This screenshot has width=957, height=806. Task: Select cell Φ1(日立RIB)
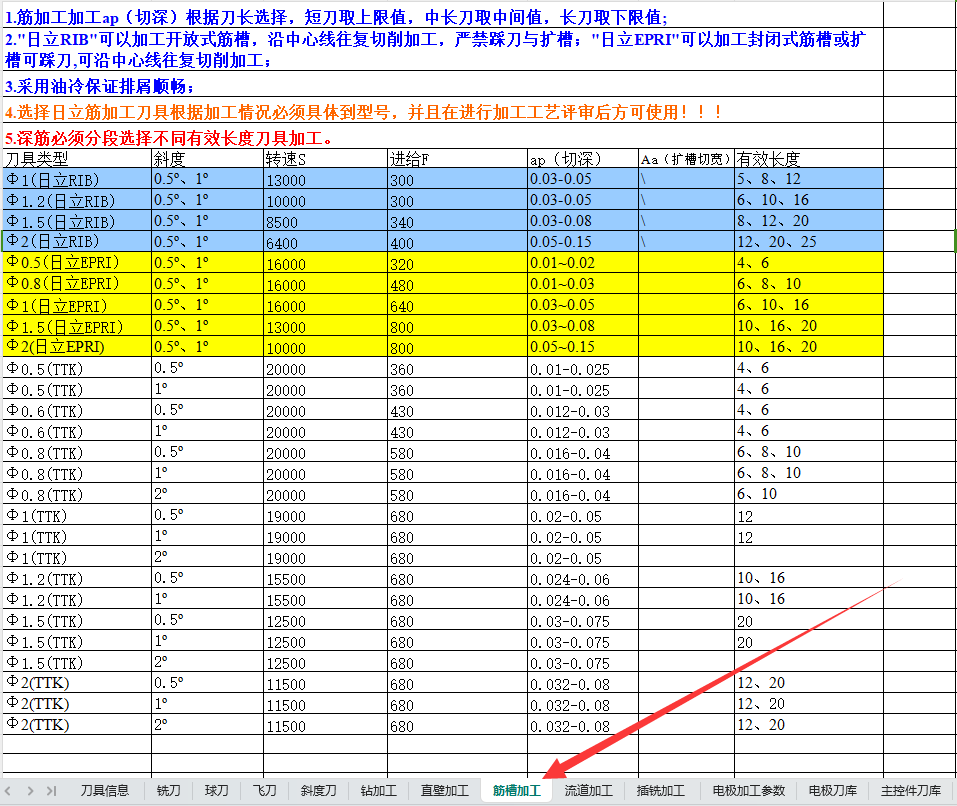coord(77,179)
